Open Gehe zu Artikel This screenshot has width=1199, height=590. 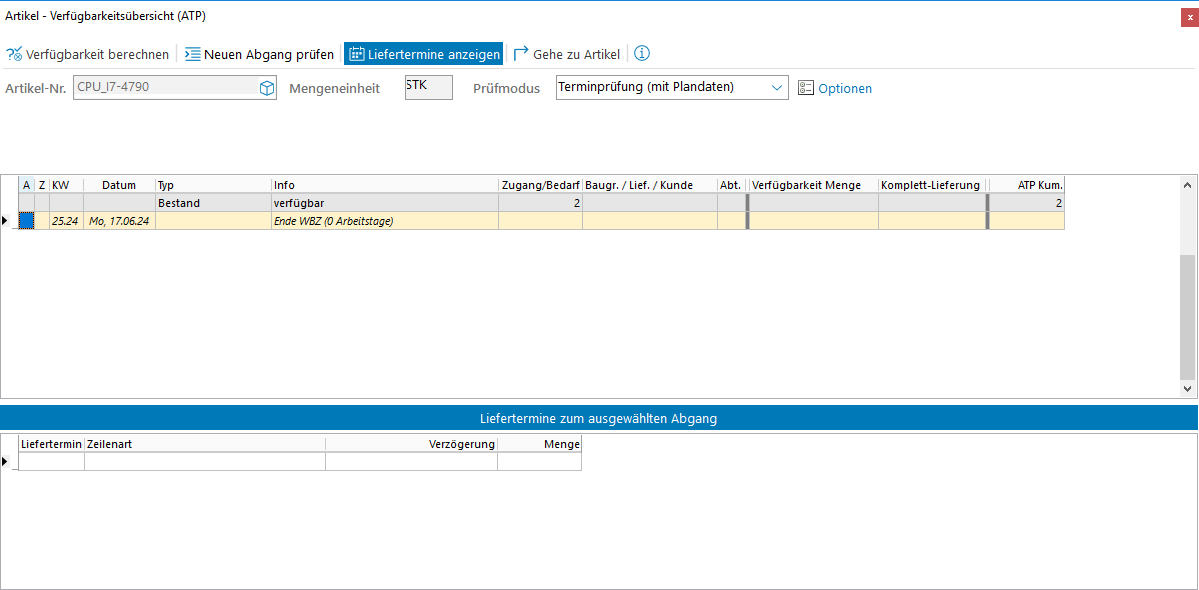pos(567,54)
